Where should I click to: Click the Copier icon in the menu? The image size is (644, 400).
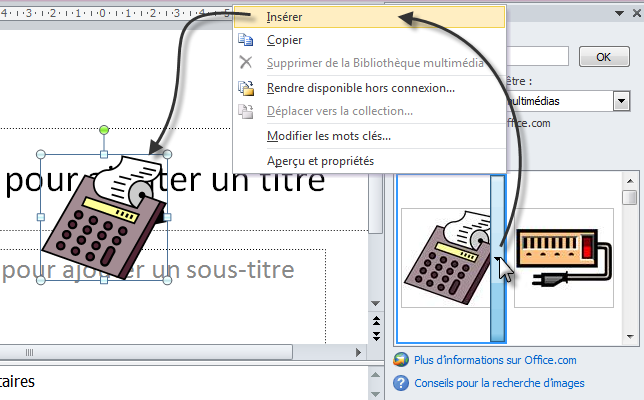click(246, 40)
